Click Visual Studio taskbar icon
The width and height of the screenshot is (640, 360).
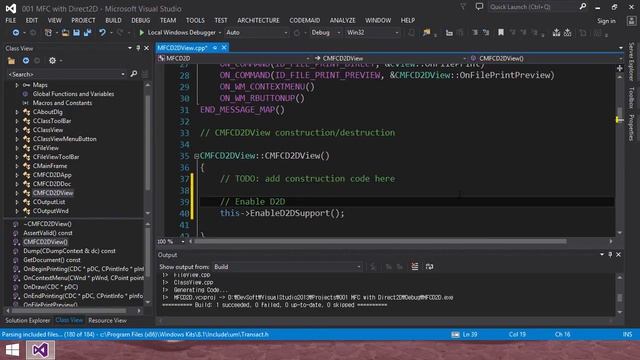tap(40, 350)
